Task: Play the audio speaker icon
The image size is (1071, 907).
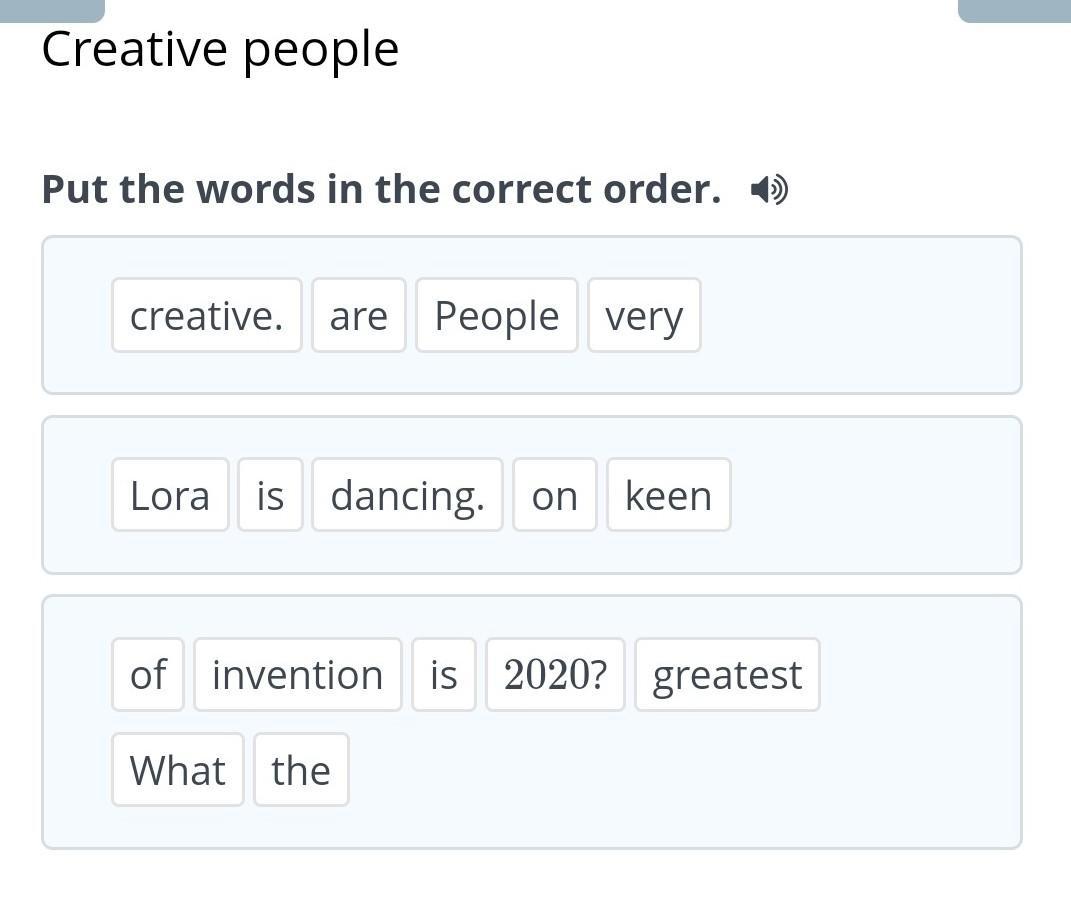Action: coord(768,189)
